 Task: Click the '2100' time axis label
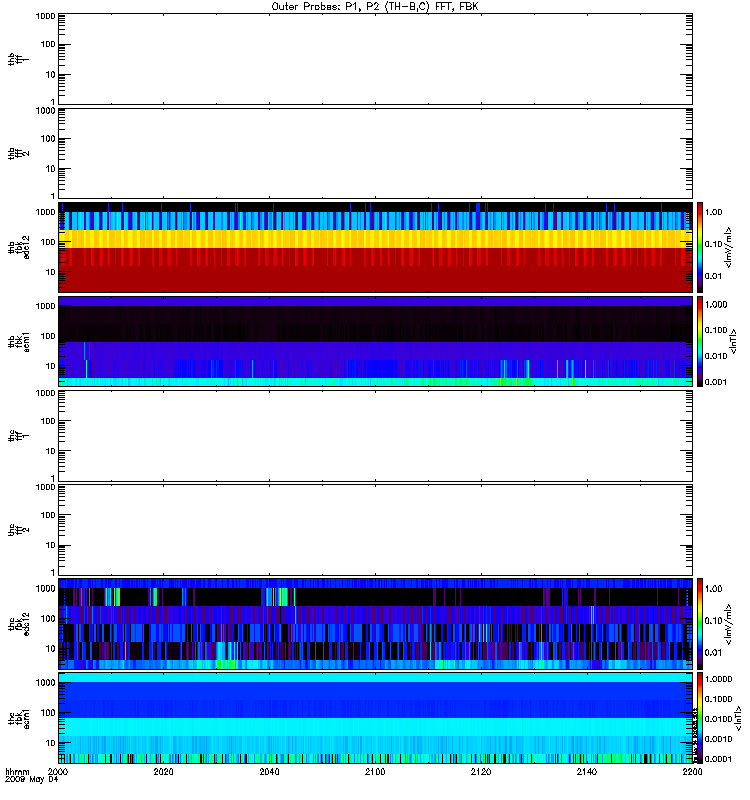pos(375,771)
